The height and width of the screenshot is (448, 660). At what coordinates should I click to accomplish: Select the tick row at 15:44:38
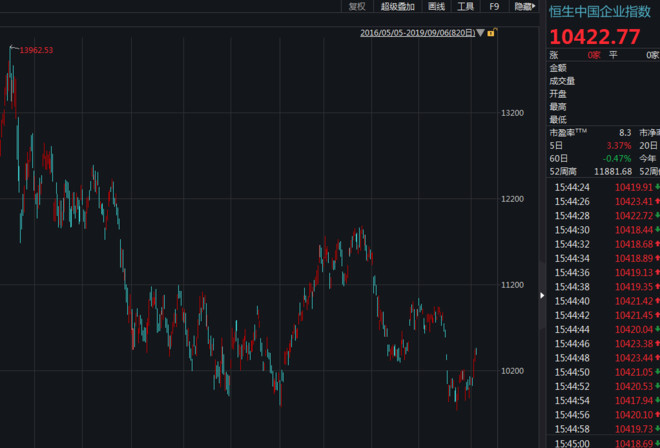click(603, 287)
